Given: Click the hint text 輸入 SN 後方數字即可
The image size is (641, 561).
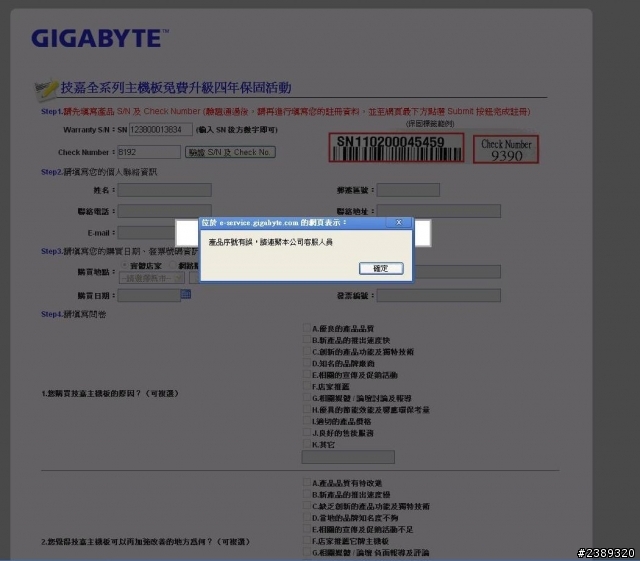Looking at the screenshot, I should tap(237, 130).
